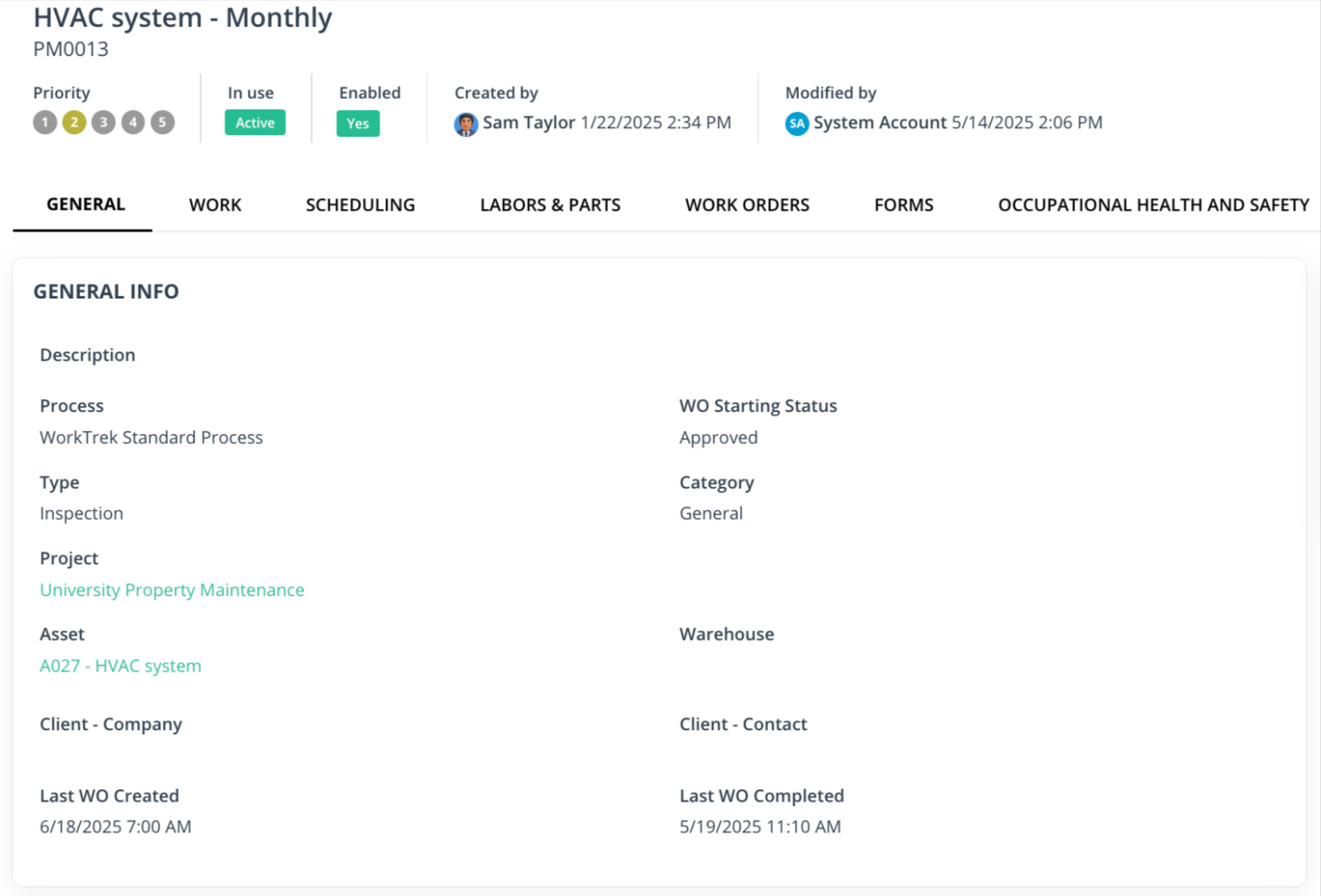Viewport: 1321px width, 896px height.
Task: Select priority level 3 badge
Action: coord(103,122)
